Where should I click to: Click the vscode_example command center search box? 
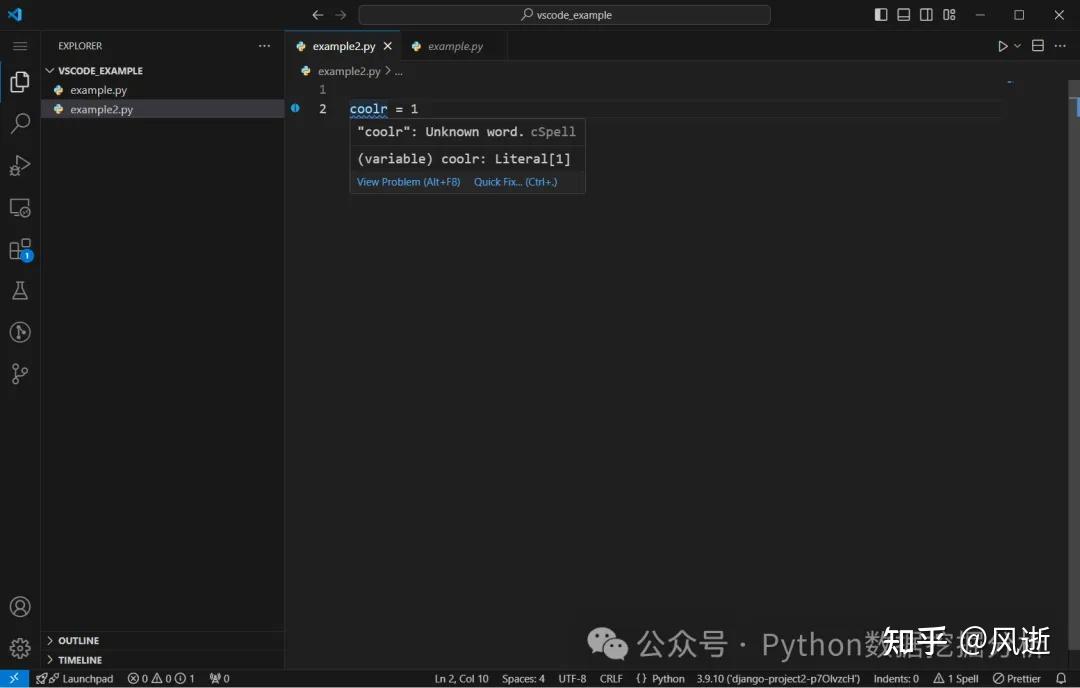(x=565, y=15)
